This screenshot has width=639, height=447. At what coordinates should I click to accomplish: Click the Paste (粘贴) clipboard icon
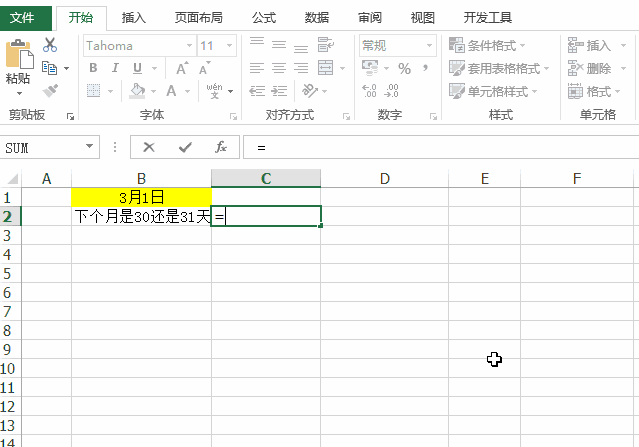click(x=19, y=54)
